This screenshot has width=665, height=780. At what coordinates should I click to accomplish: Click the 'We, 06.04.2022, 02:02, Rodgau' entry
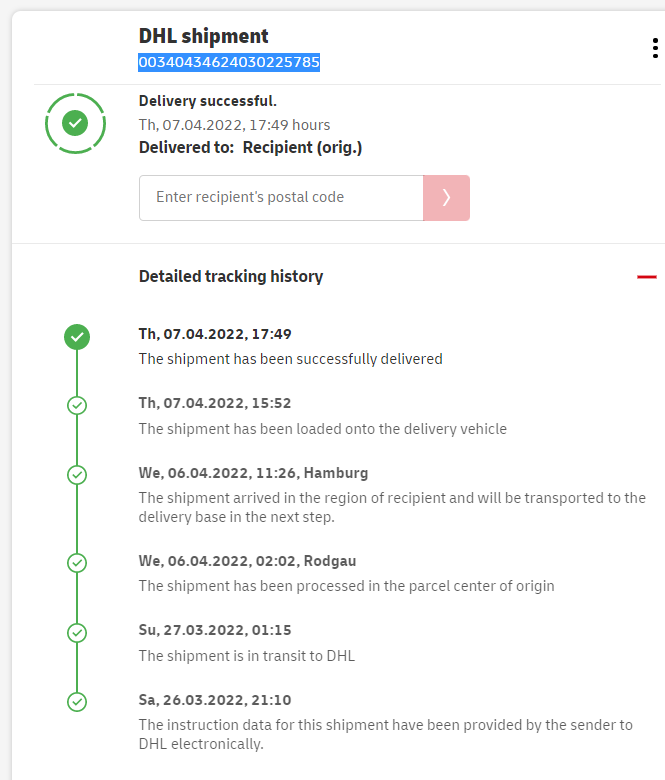pos(249,561)
